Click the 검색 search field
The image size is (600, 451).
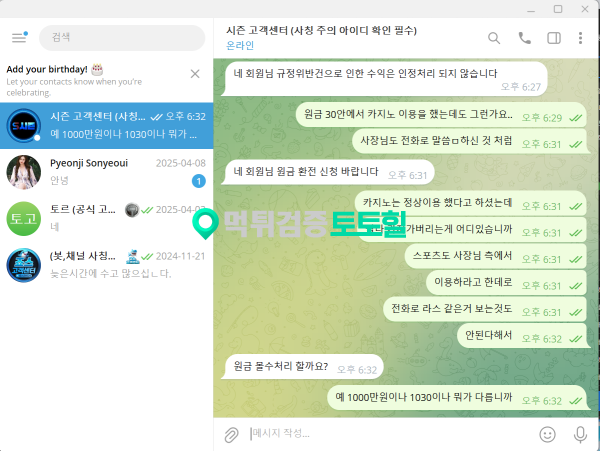click(122, 38)
